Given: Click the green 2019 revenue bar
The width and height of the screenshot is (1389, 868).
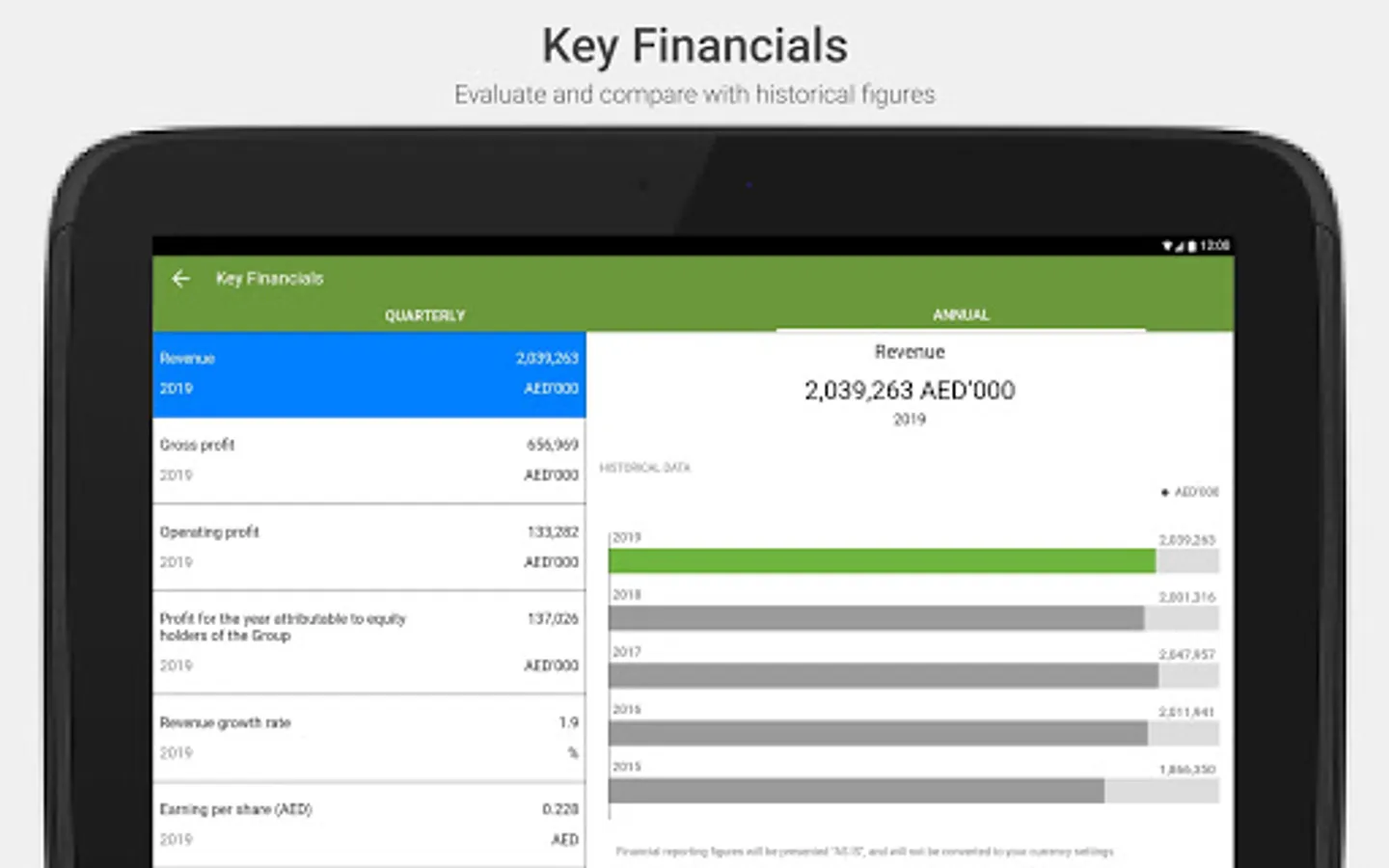Looking at the screenshot, I should (883, 560).
